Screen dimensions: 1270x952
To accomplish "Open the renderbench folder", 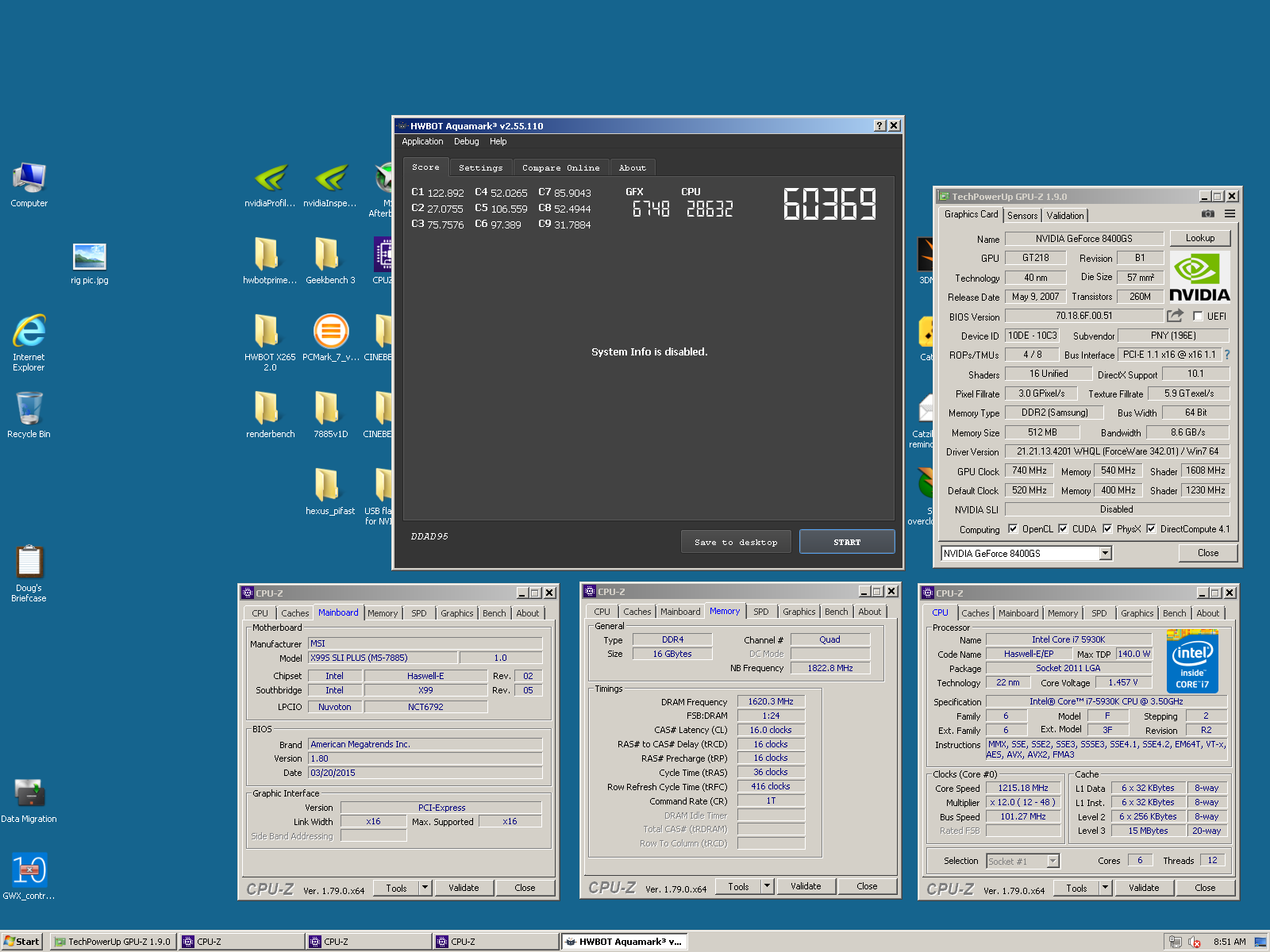I will 270,415.
